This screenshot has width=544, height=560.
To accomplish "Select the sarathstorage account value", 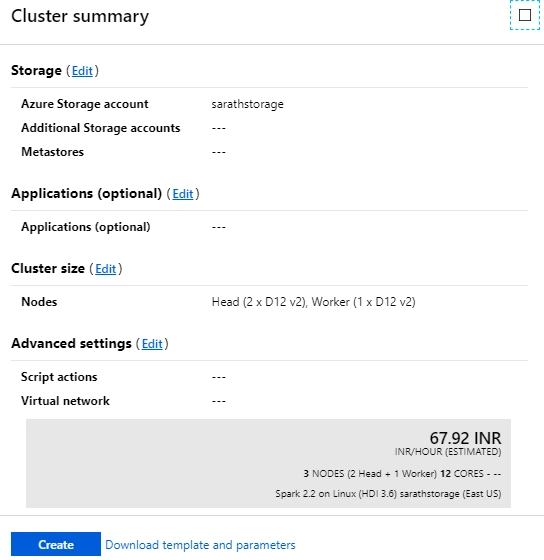I will coord(247,104).
